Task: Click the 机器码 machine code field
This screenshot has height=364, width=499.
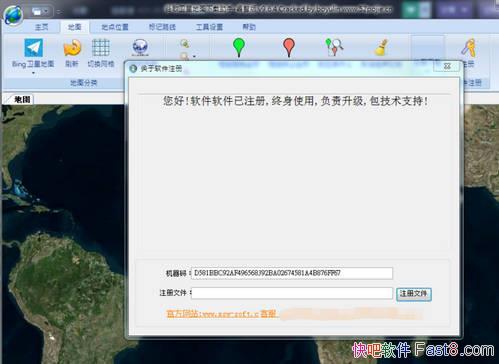Action: pos(292,273)
